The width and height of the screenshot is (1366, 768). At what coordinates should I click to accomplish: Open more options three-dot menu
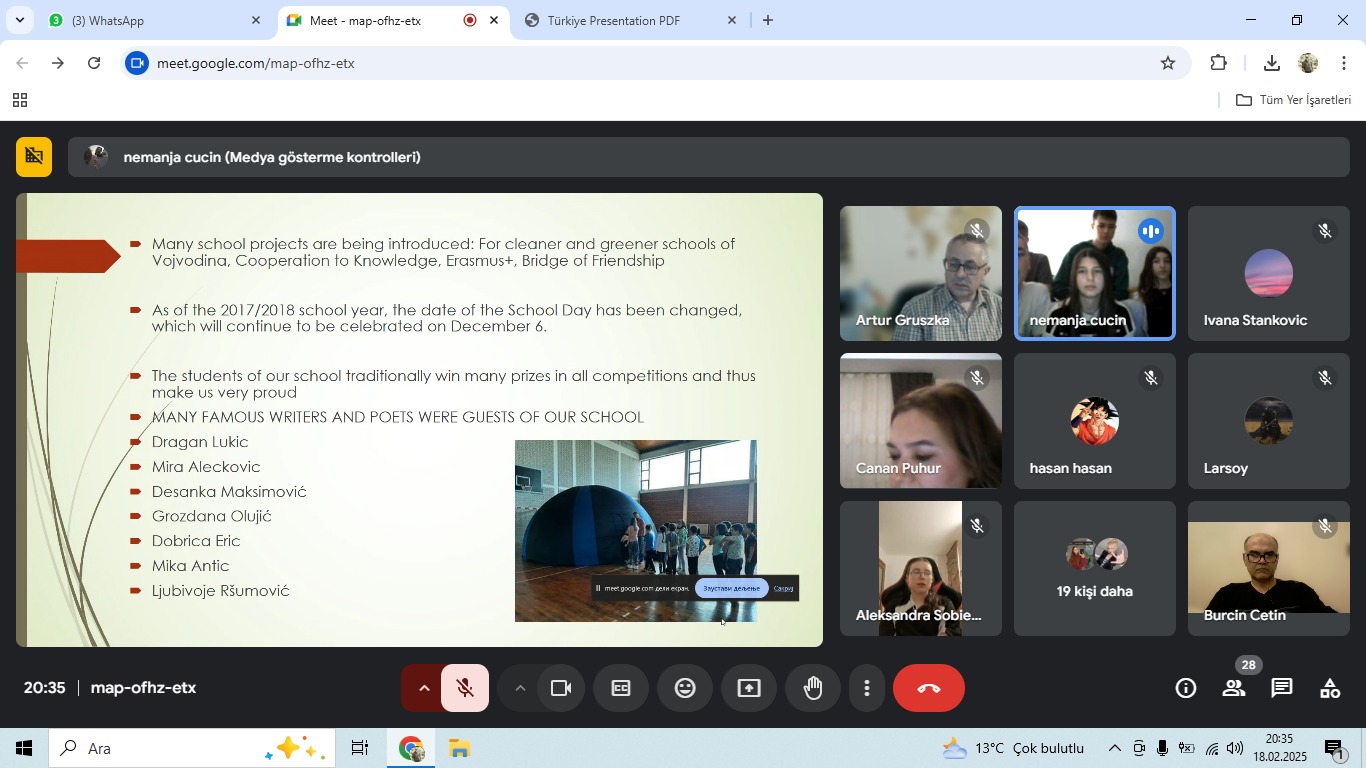(867, 688)
